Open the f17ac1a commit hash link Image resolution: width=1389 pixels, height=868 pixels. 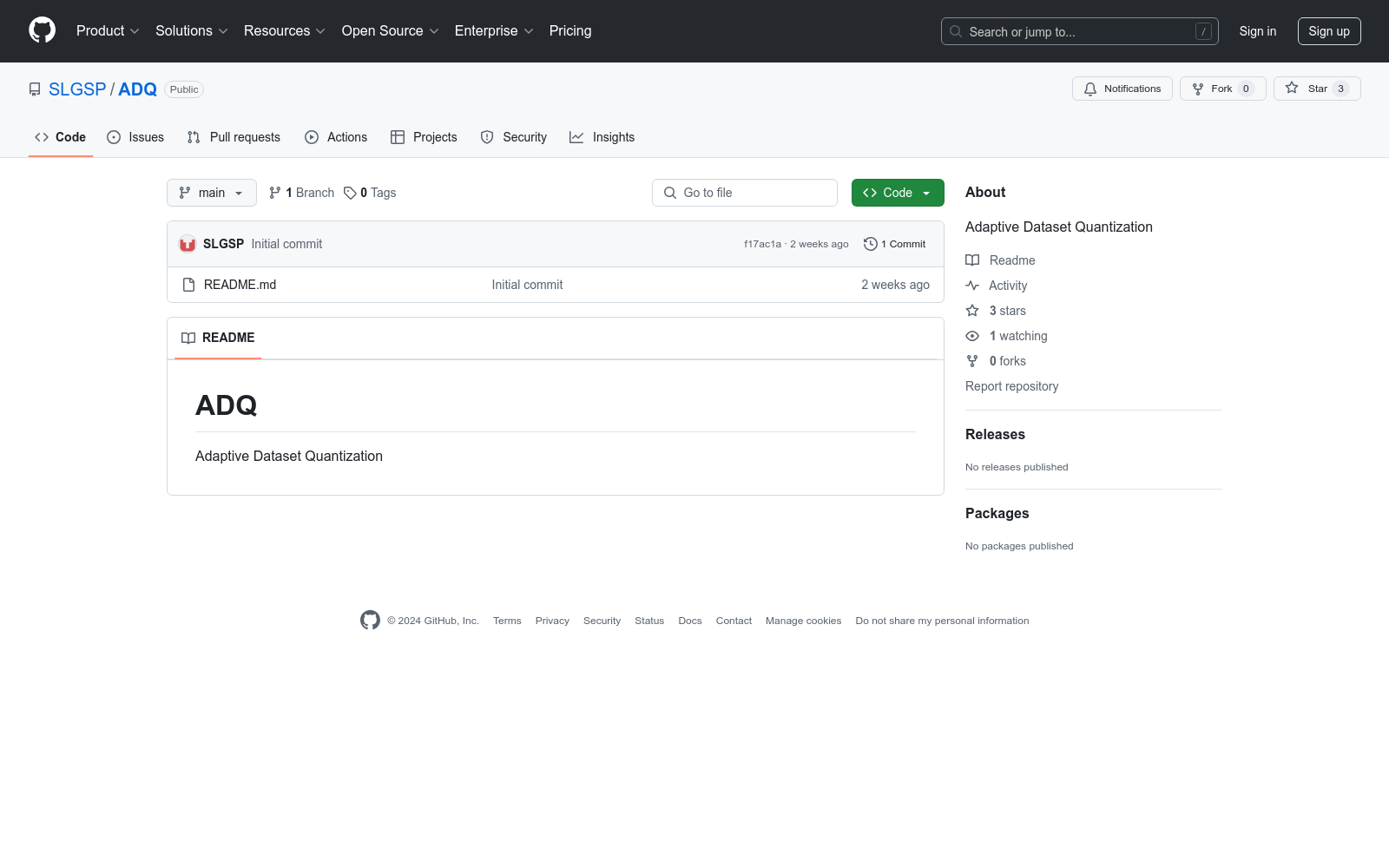(762, 244)
